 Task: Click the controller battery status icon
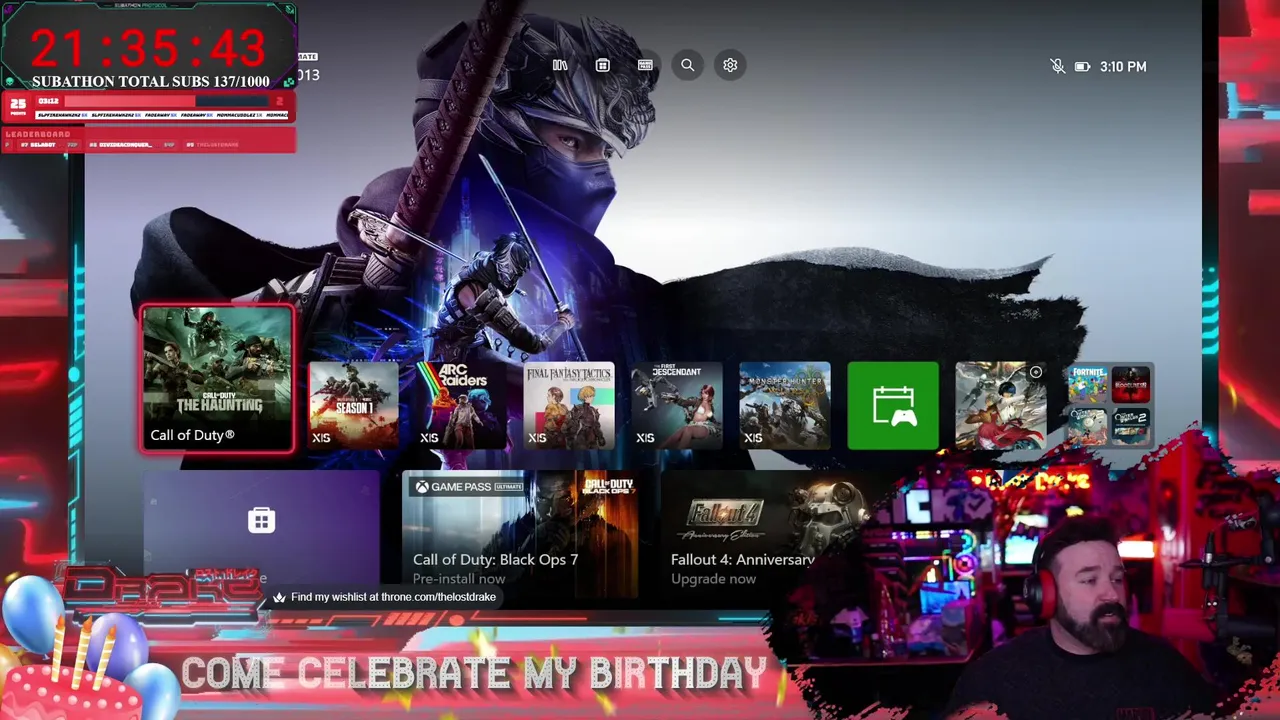pos(1082,67)
